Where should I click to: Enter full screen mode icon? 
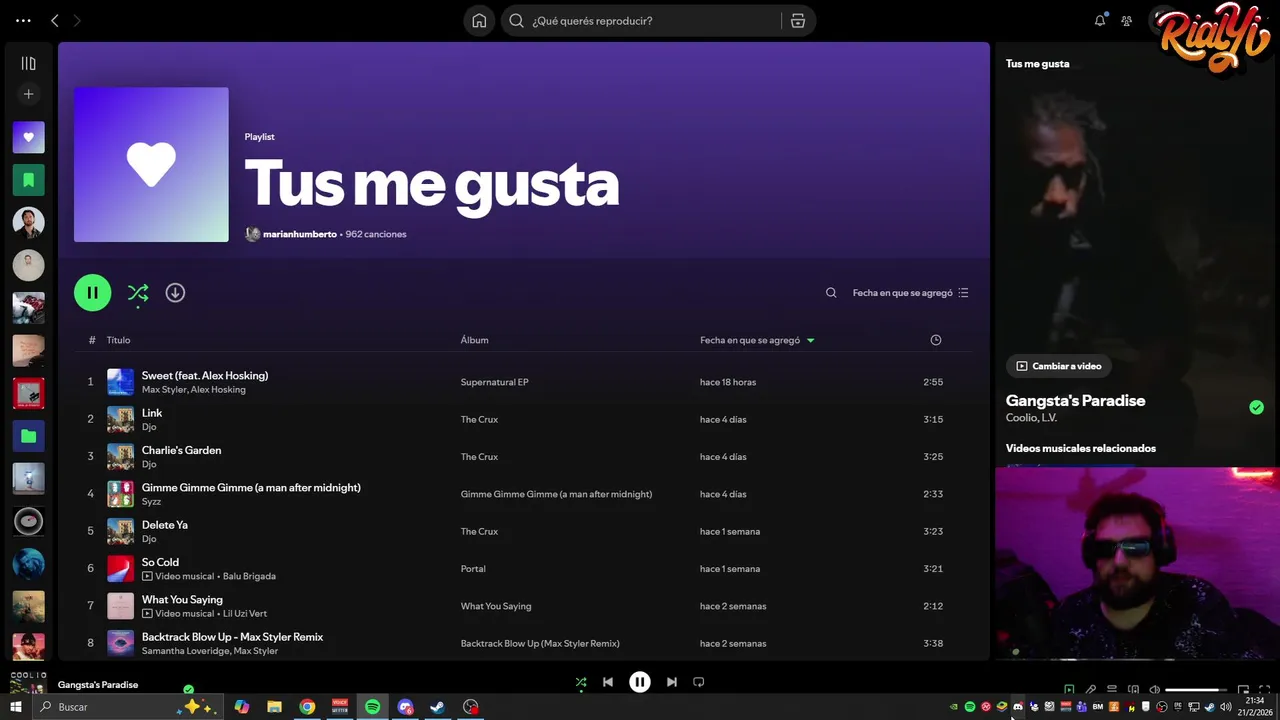coord(1264,689)
